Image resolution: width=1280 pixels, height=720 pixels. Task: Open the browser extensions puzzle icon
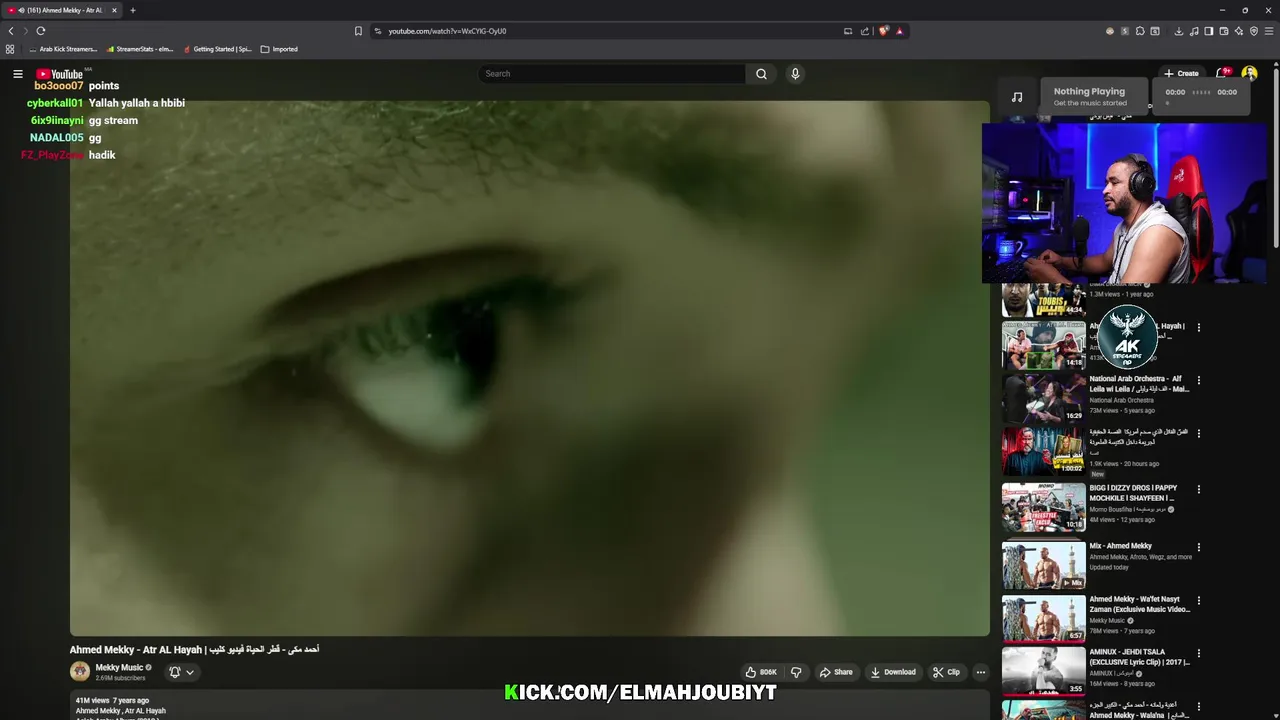tap(1140, 31)
